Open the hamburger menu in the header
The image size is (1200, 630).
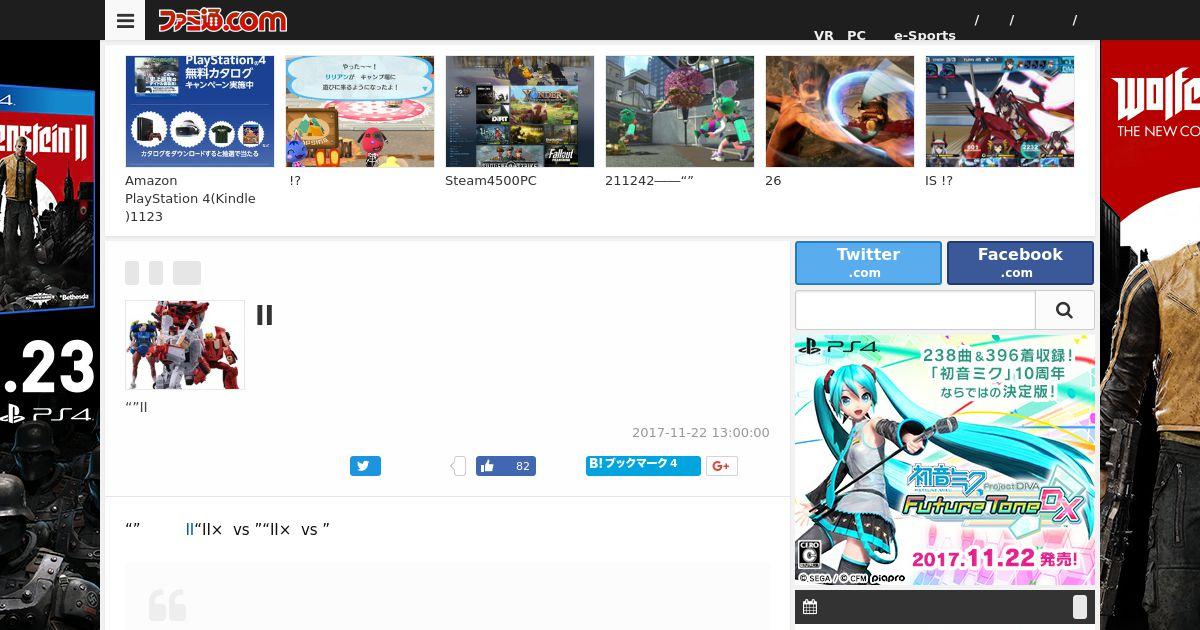(x=125, y=20)
